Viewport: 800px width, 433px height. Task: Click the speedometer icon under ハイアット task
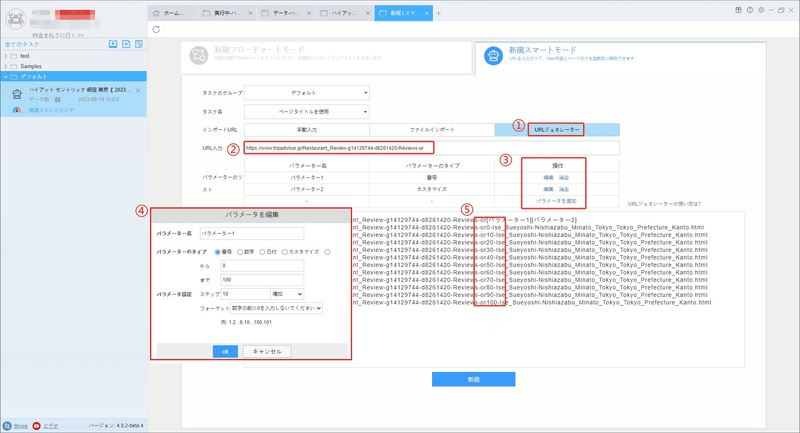(x=17, y=110)
